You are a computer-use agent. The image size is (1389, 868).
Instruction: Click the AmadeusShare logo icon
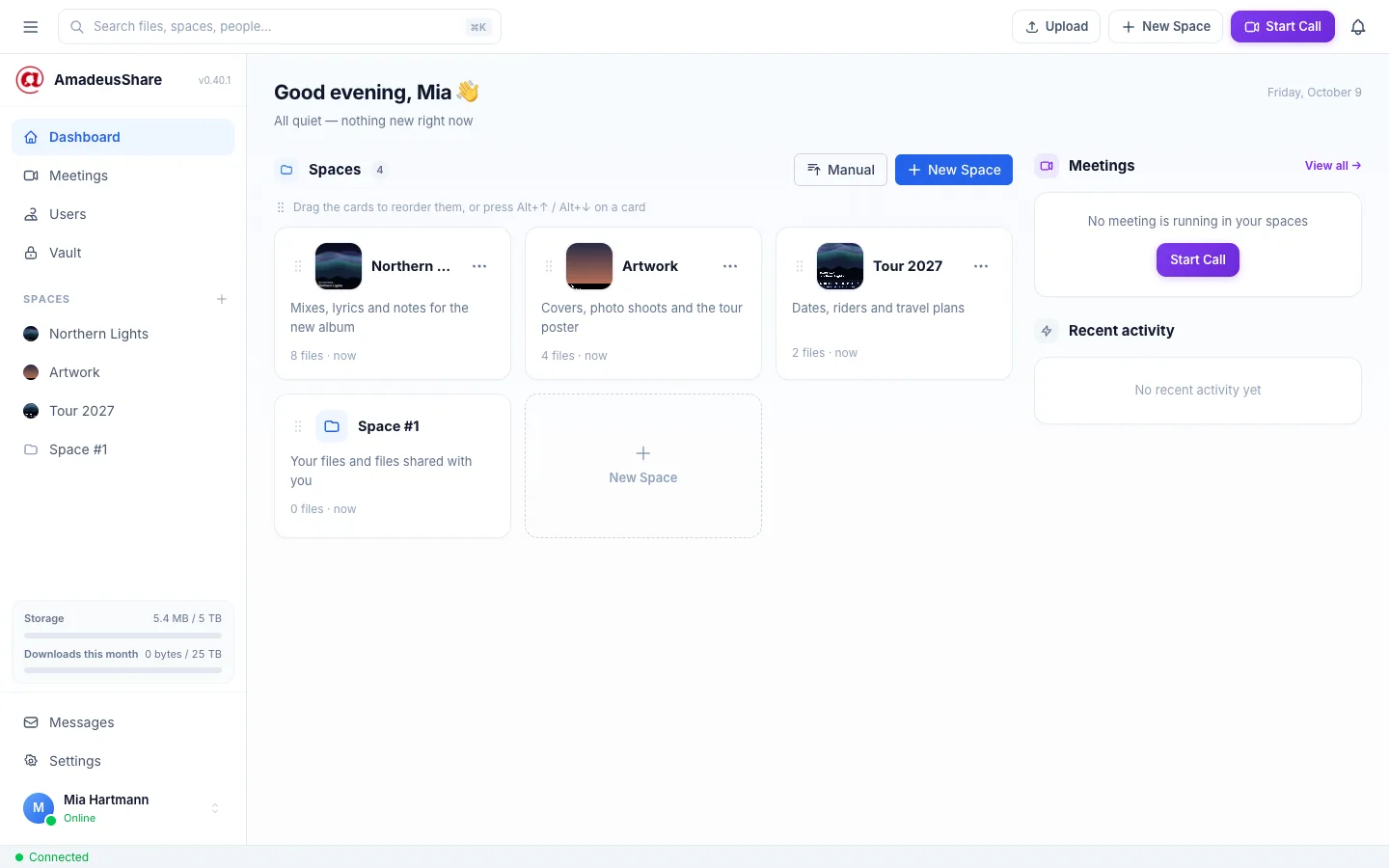coord(30,80)
